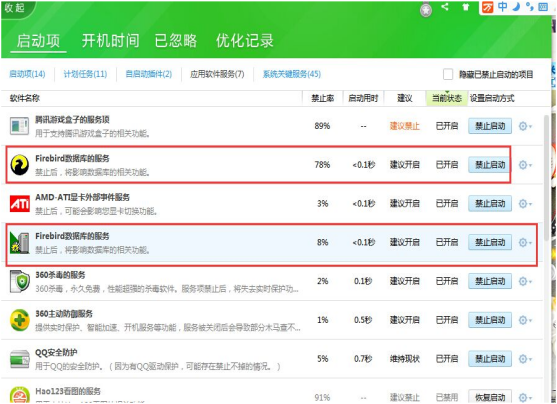Click the yellow Firebird database service icon
This screenshot has width=557, height=404.
point(20,165)
